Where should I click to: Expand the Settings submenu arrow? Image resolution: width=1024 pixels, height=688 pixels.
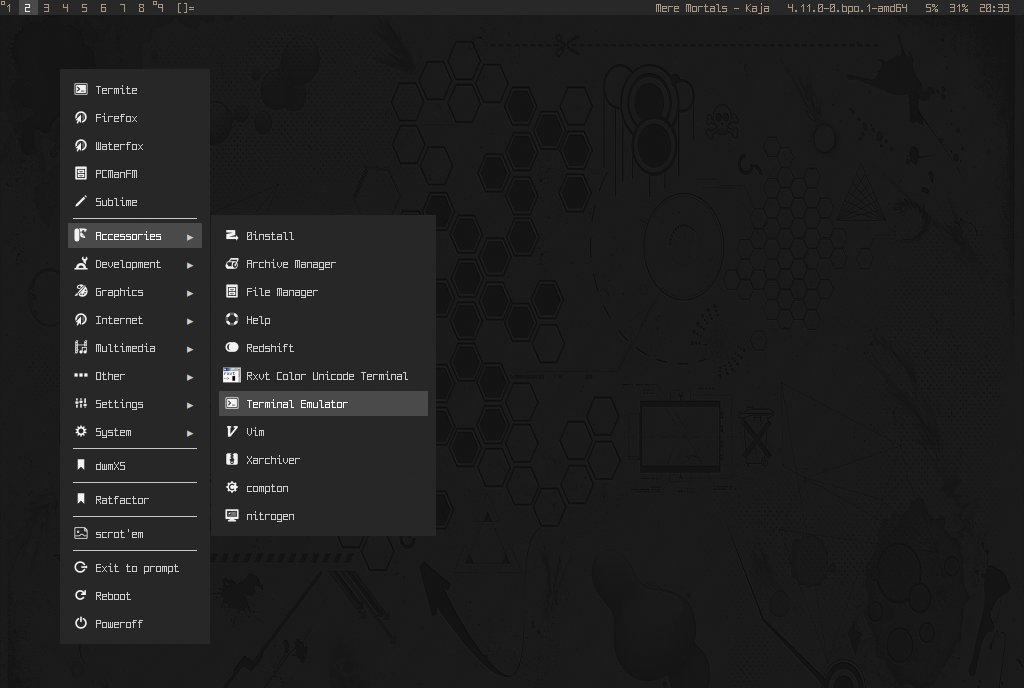tap(190, 405)
